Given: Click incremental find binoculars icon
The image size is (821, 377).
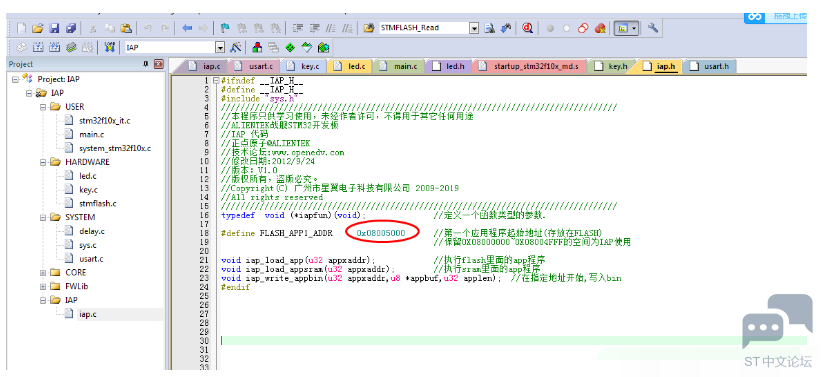Looking at the screenshot, I should pos(506,28).
